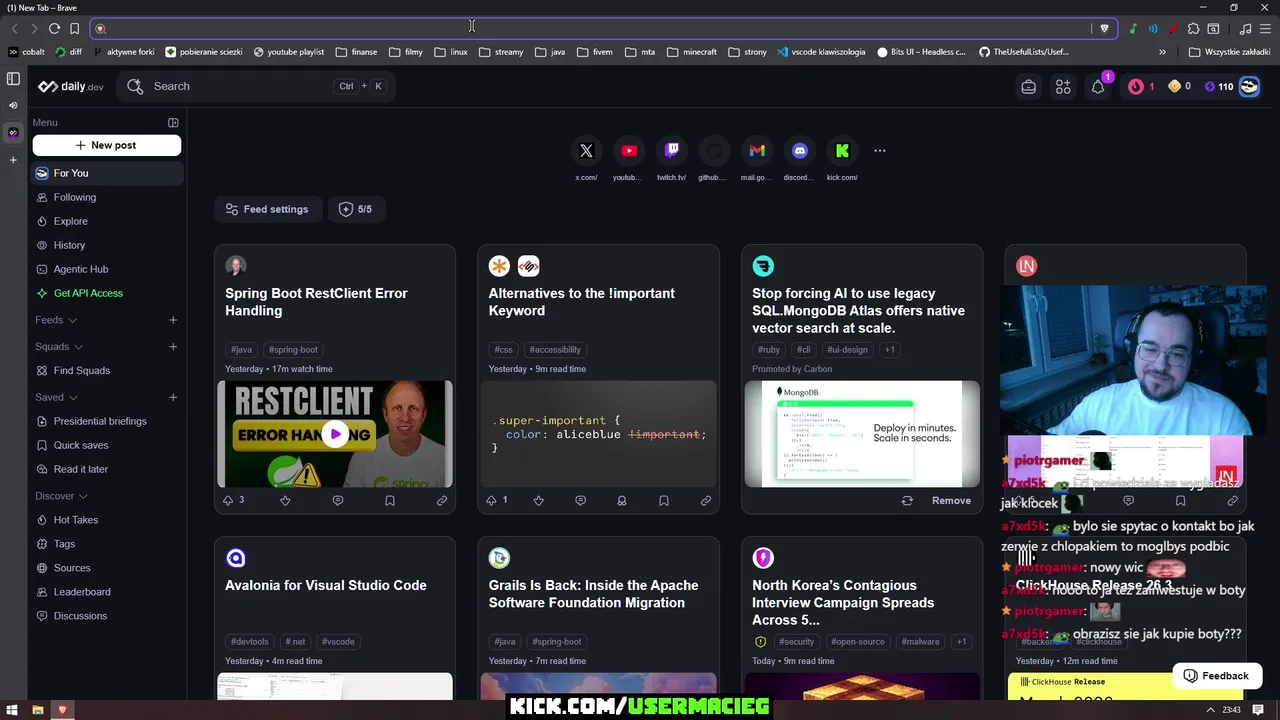Image resolution: width=1280 pixels, height=720 pixels.
Task: Open the finanse bookmarks folder
Action: (357, 52)
